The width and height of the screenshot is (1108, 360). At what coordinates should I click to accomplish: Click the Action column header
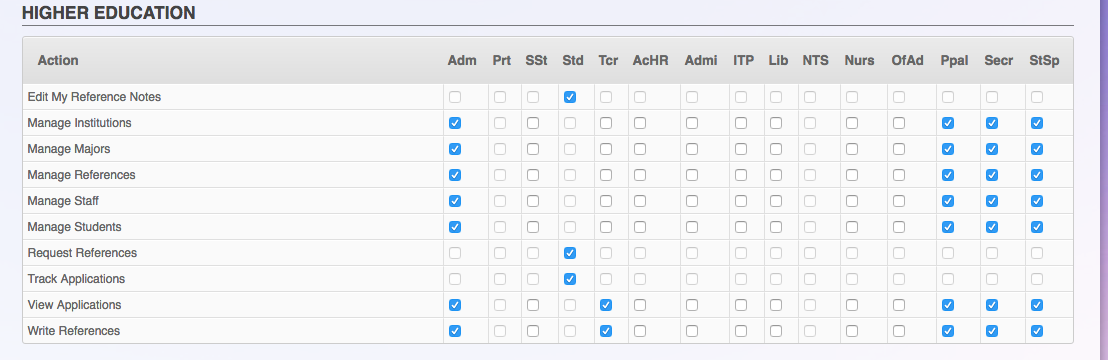point(58,61)
